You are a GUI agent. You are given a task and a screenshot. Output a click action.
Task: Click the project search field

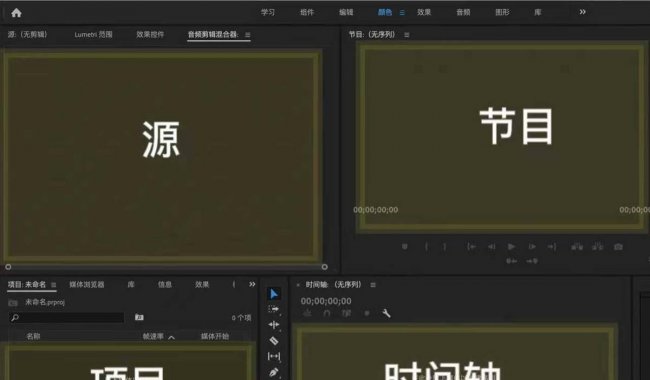point(66,317)
